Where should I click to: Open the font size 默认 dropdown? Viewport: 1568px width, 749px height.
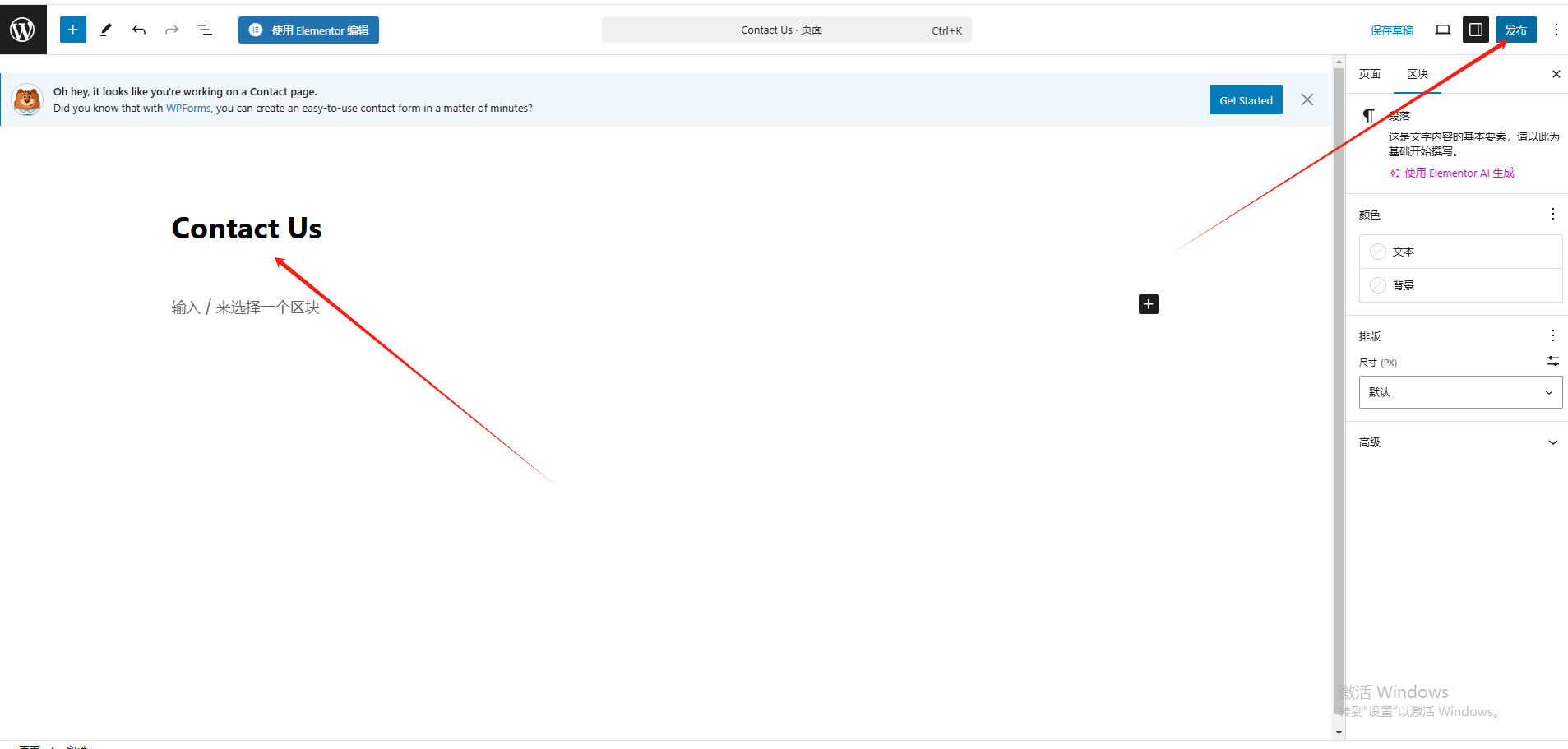pyautogui.click(x=1460, y=392)
